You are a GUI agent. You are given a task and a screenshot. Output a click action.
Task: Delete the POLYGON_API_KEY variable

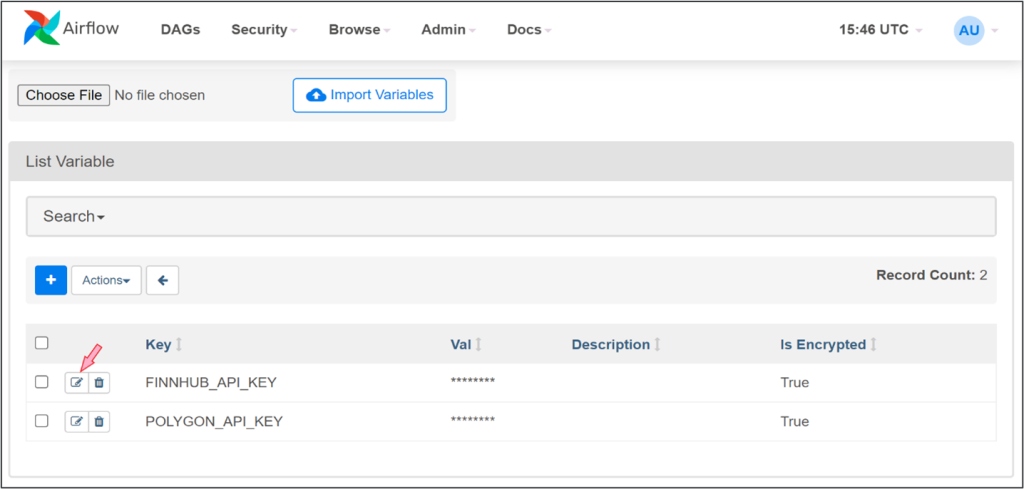pos(99,422)
